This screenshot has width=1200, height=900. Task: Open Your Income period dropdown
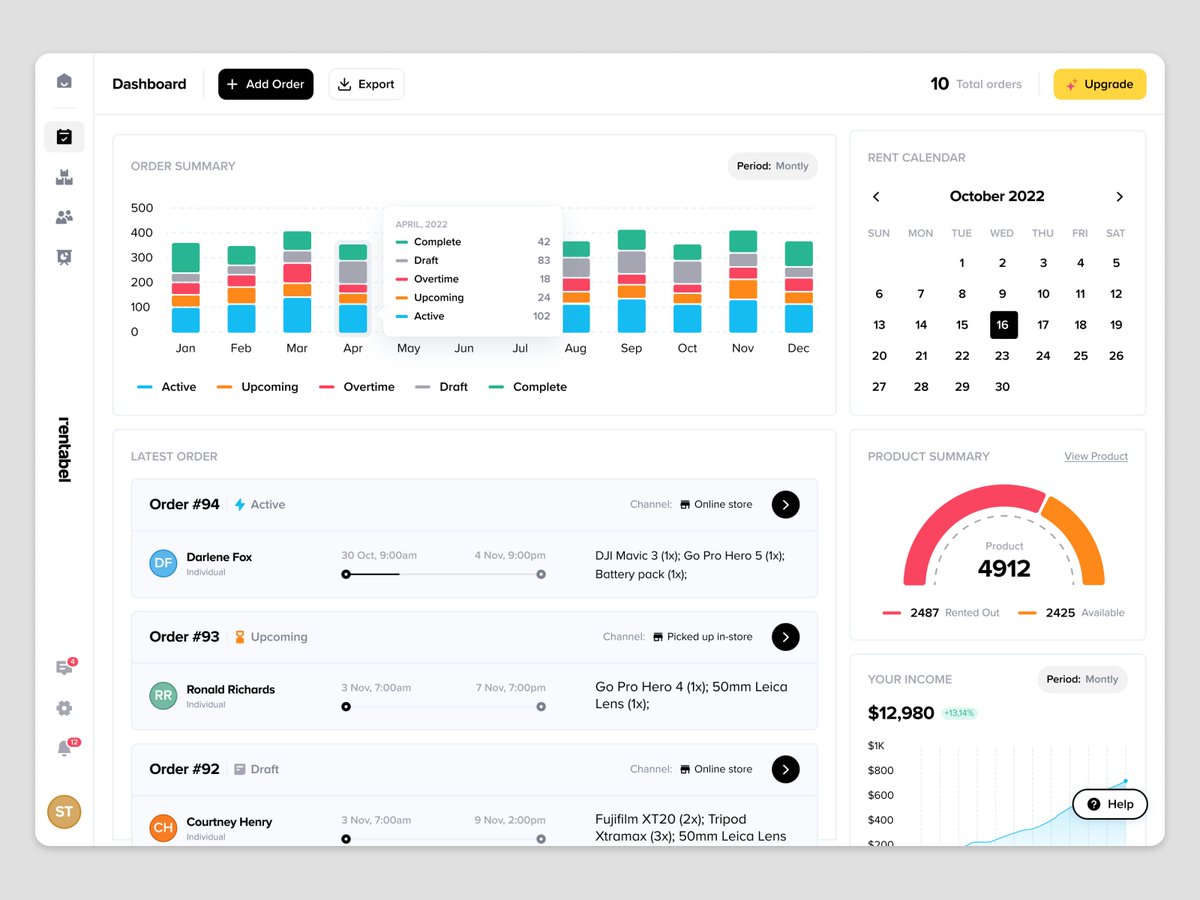click(x=1082, y=679)
